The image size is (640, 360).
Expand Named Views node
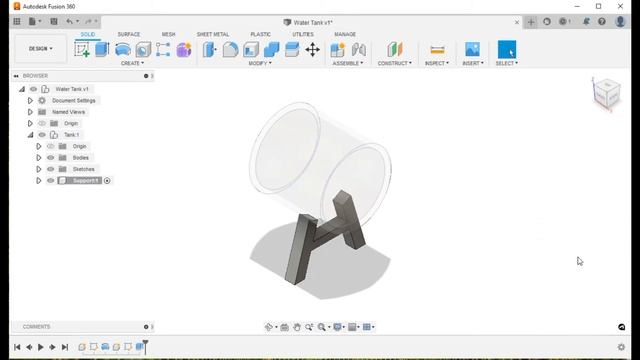30,112
